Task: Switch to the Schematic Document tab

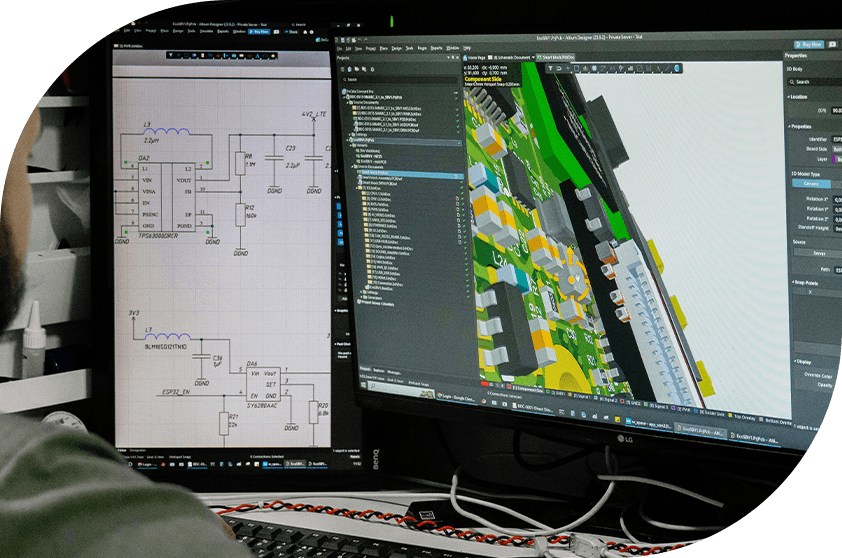Action: [512, 57]
